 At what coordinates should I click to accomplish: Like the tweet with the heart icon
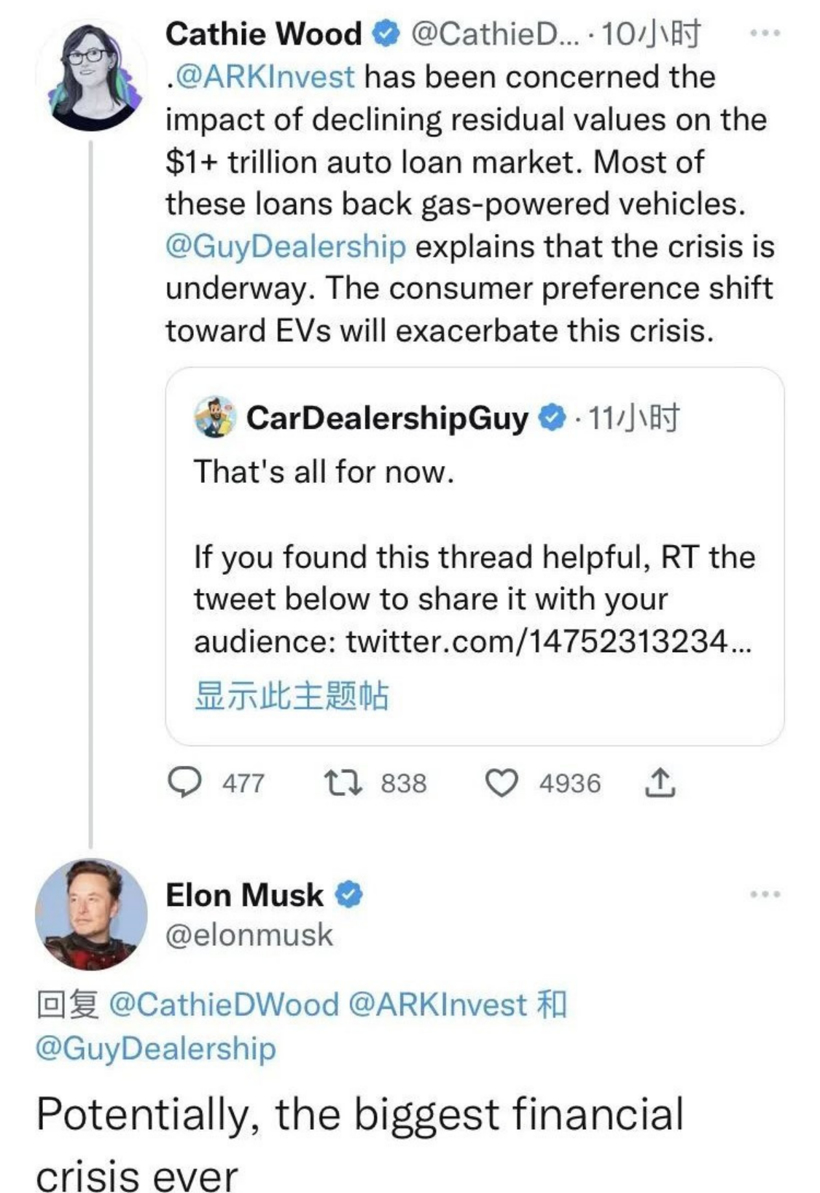click(x=501, y=783)
